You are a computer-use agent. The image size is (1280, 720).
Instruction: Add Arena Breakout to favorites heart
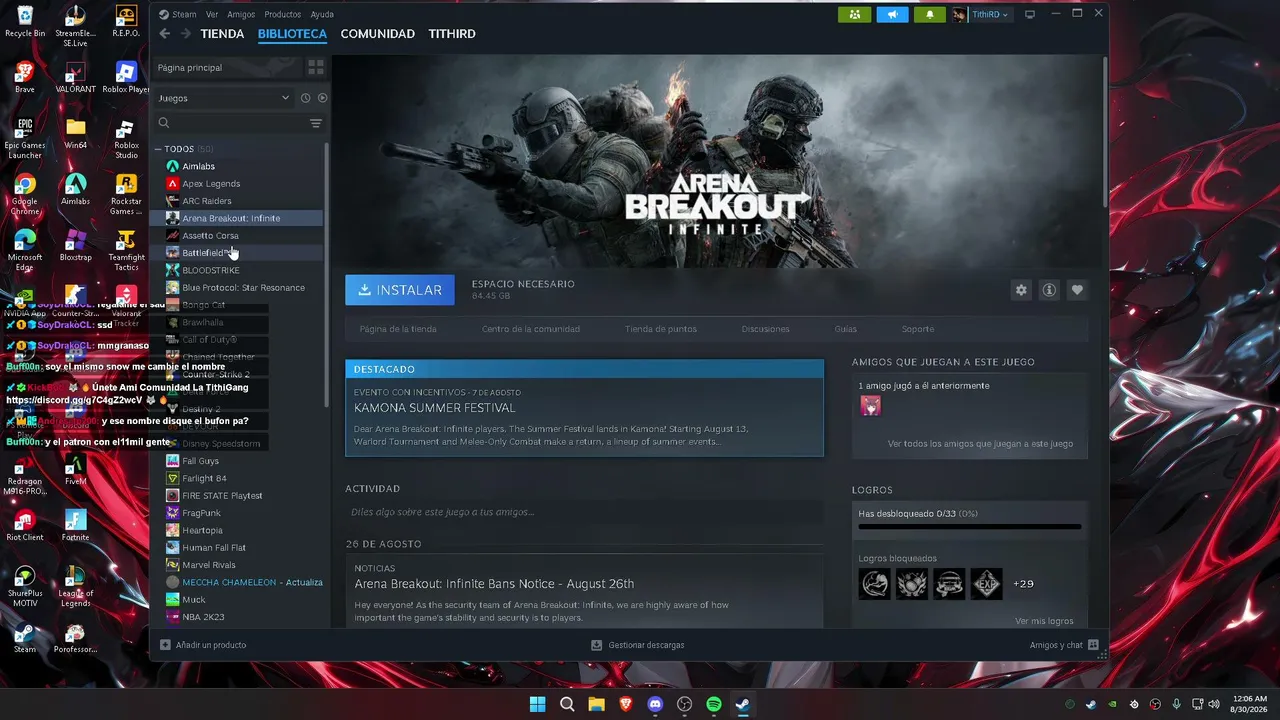click(1077, 290)
